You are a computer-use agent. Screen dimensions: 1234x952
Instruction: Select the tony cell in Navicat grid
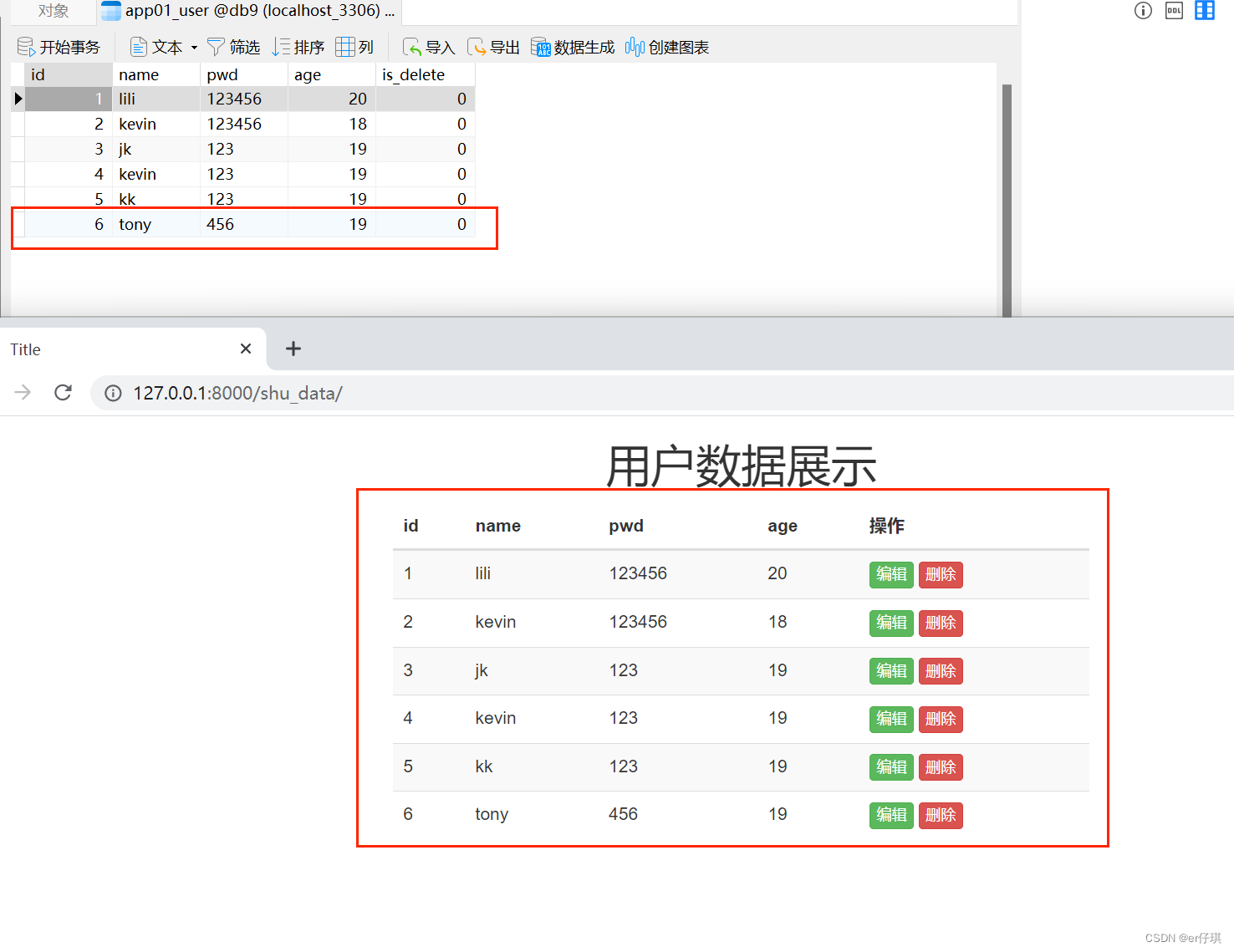(156, 224)
